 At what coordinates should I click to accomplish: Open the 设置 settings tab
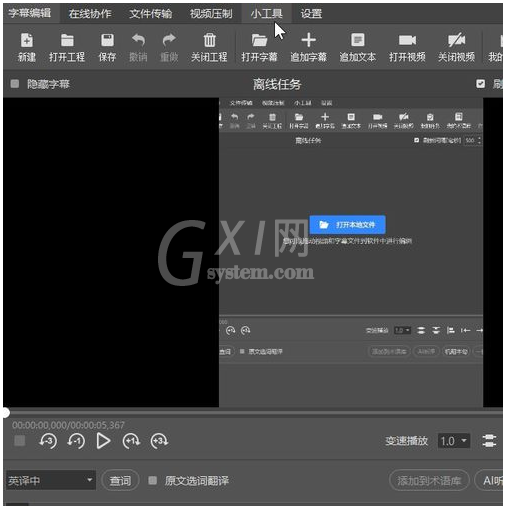point(311,13)
